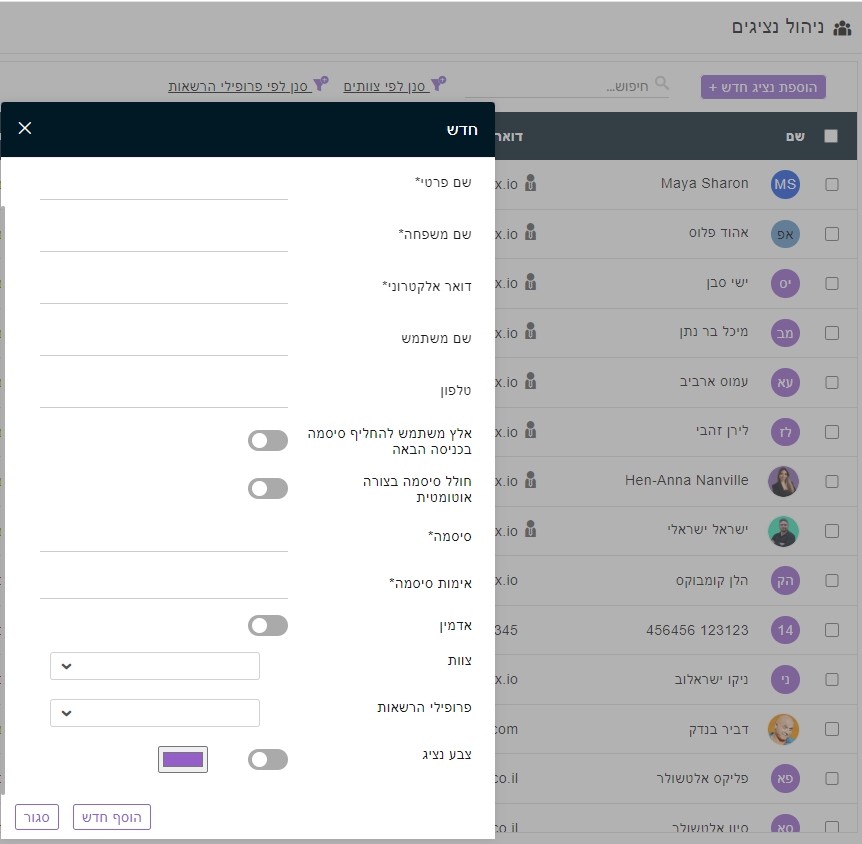This screenshot has height=844, width=862.
Task: Click the חיפוש search box
Action: click(567, 86)
